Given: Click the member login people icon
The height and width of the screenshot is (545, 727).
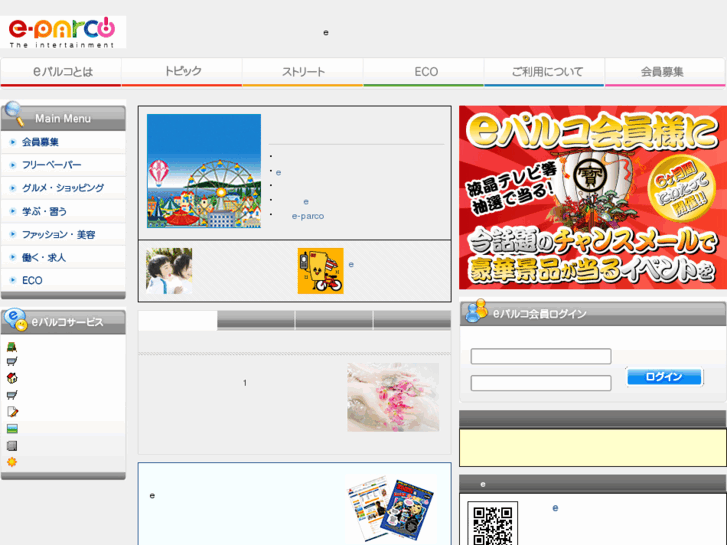Looking at the screenshot, I should [x=477, y=311].
